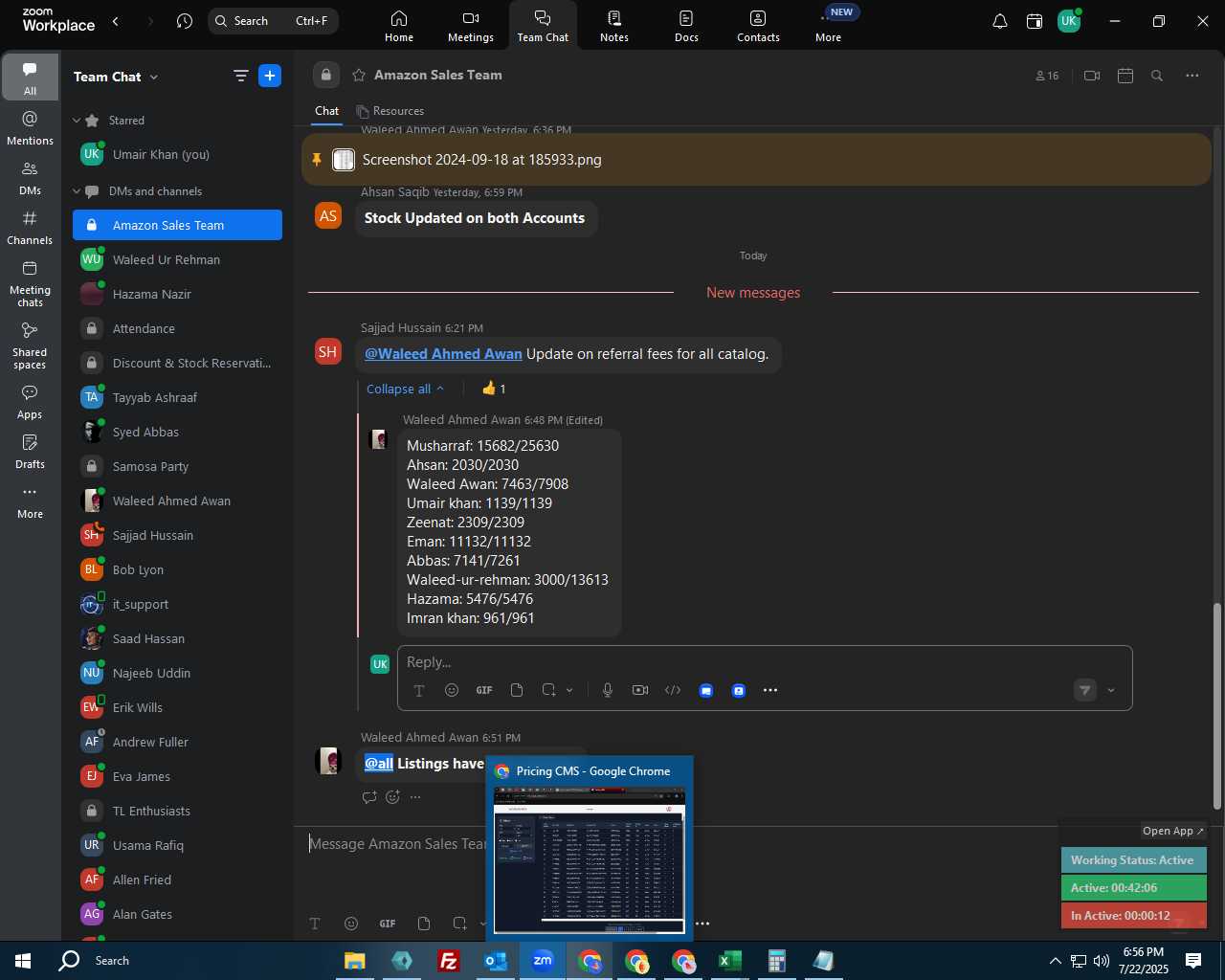Record a video message in reply box
The width and height of the screenshot is (1225, 980).
[x=640, y=690]
